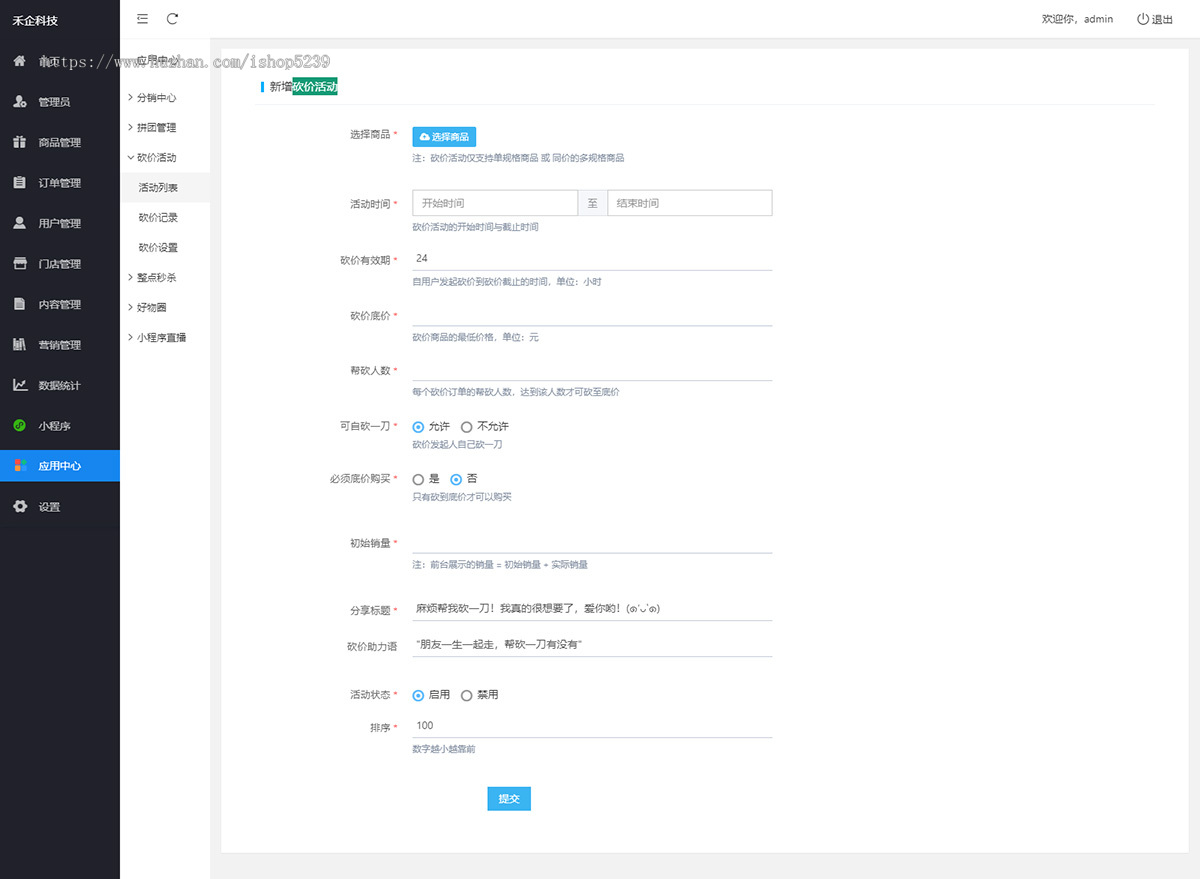Expand the 拼团管理 submenu

click(165, 128)
